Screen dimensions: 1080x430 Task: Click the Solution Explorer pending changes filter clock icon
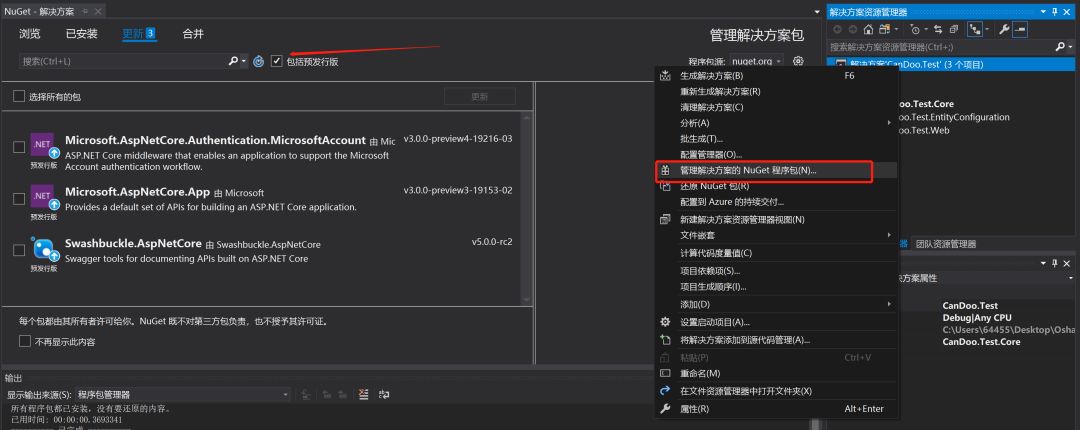[x=915, y=29]
